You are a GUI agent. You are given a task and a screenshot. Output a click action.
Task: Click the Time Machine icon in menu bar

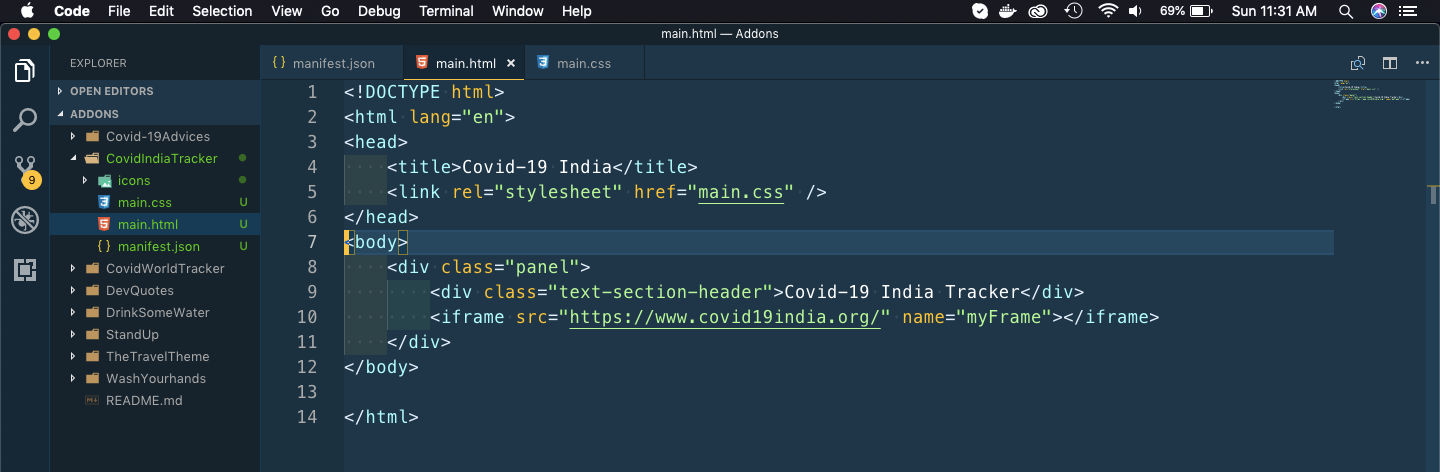(x=1074, y=11)
